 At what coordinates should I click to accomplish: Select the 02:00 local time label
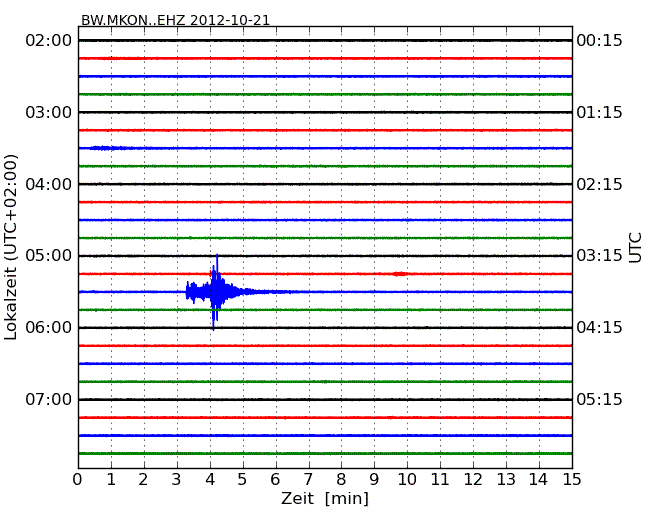[49, 41]
